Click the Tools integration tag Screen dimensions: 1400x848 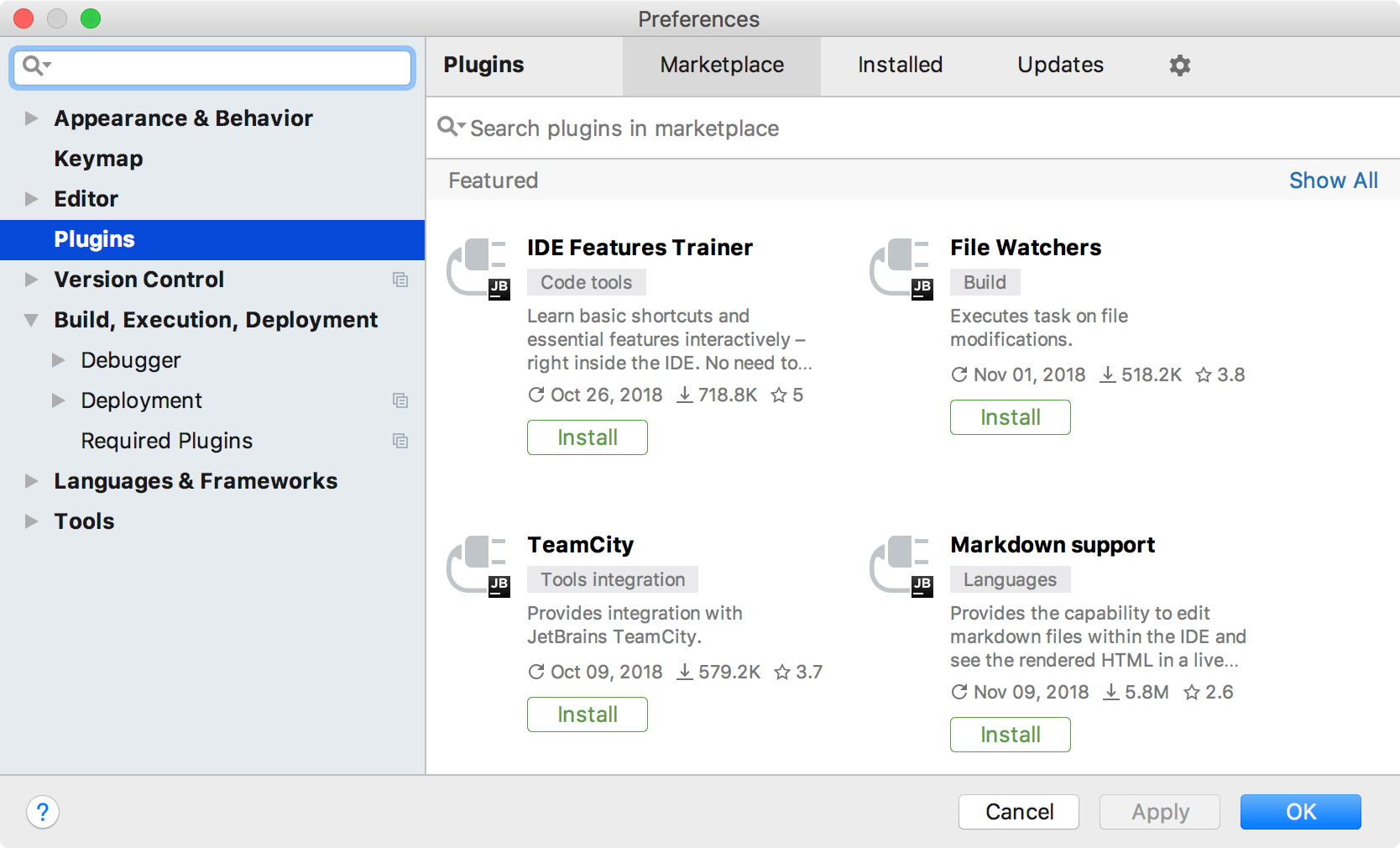[x=613, y=579]
